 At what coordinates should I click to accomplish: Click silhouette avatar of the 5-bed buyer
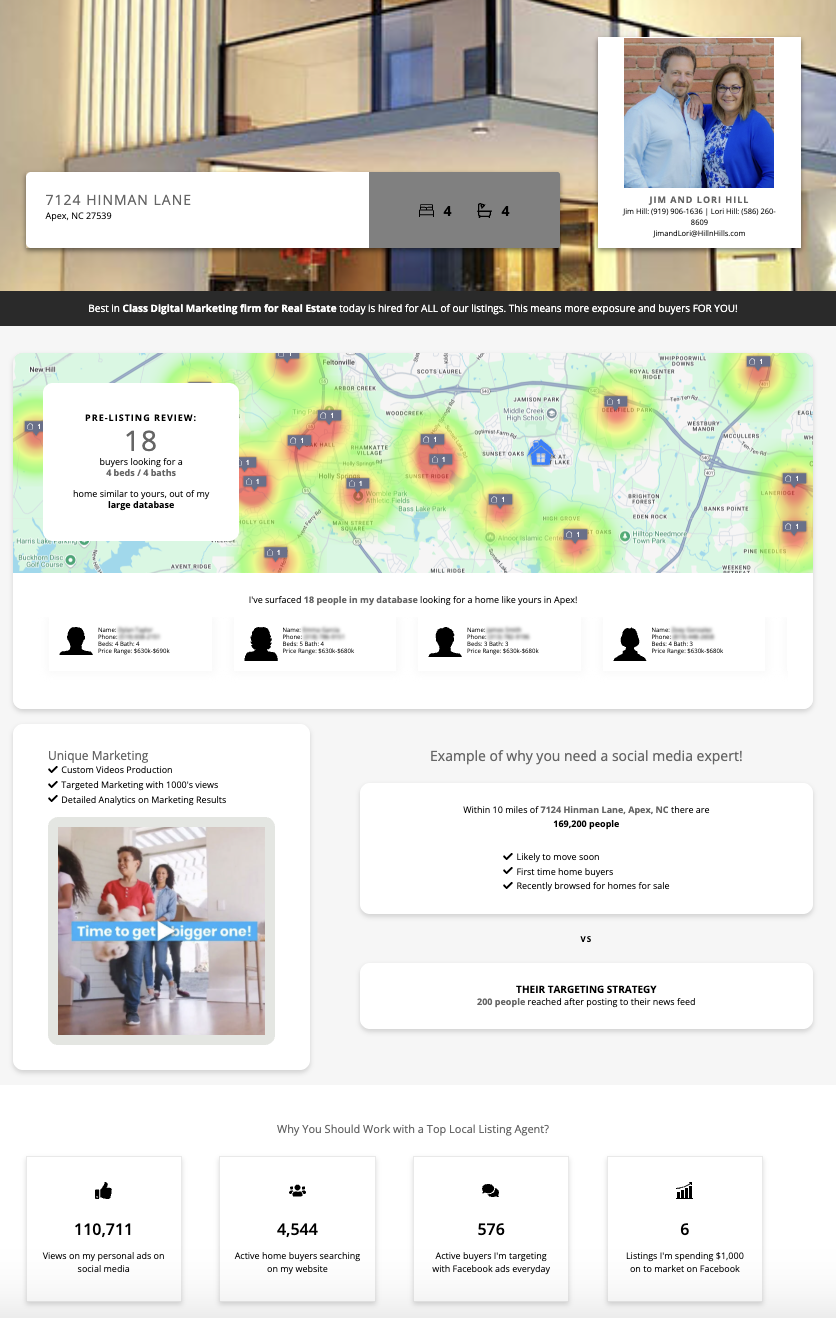[x=260, y=643]
